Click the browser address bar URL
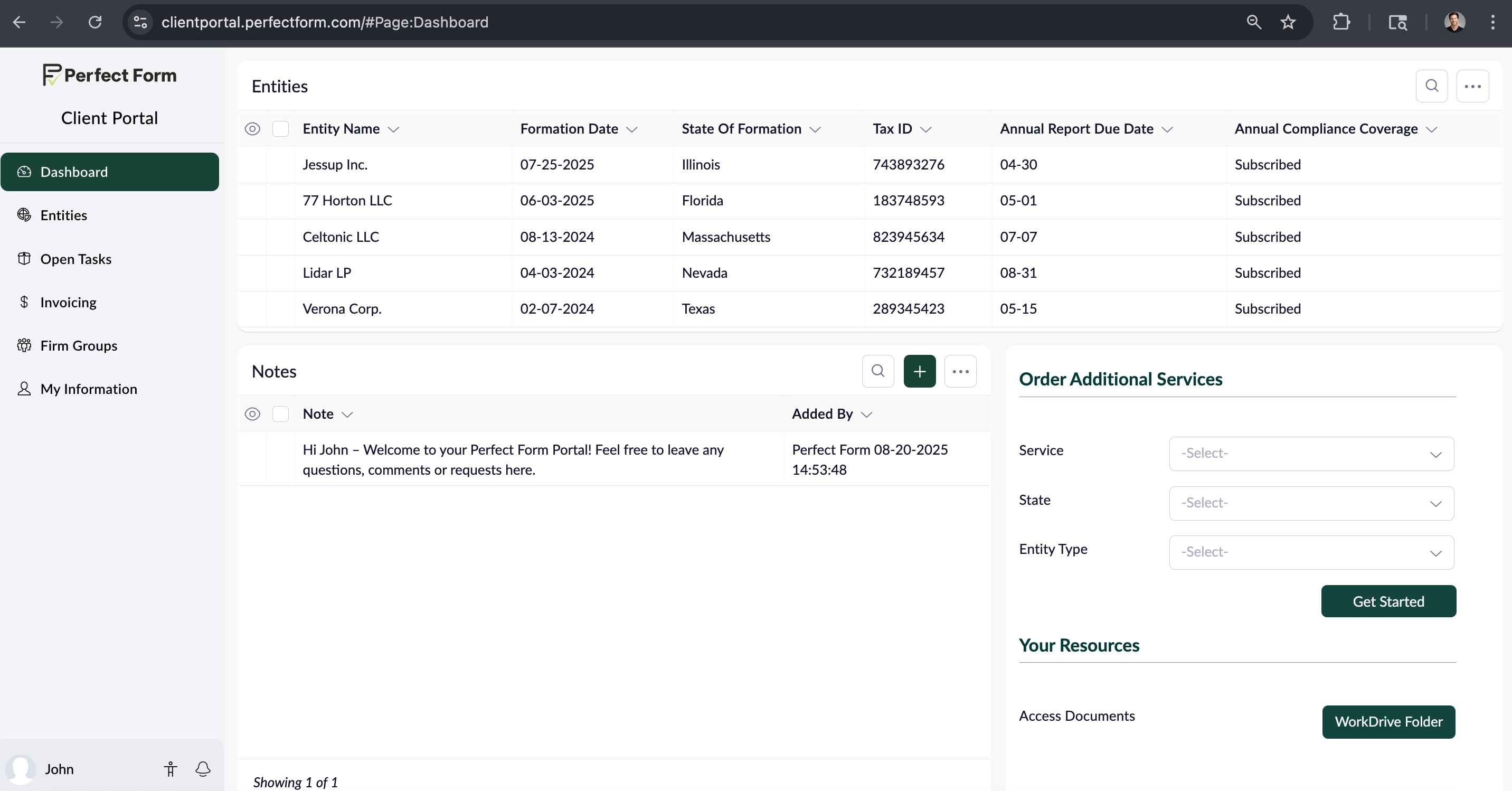Viewport: 1512px width, 791px height. [325, 22]
